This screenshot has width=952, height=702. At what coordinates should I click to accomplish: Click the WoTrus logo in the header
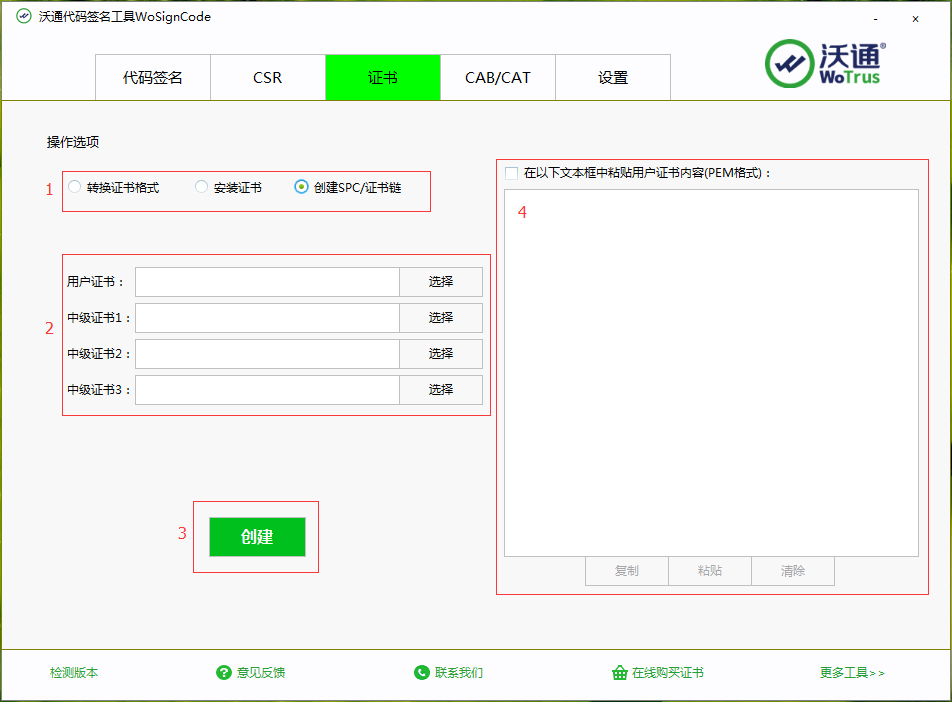(825, 64)
